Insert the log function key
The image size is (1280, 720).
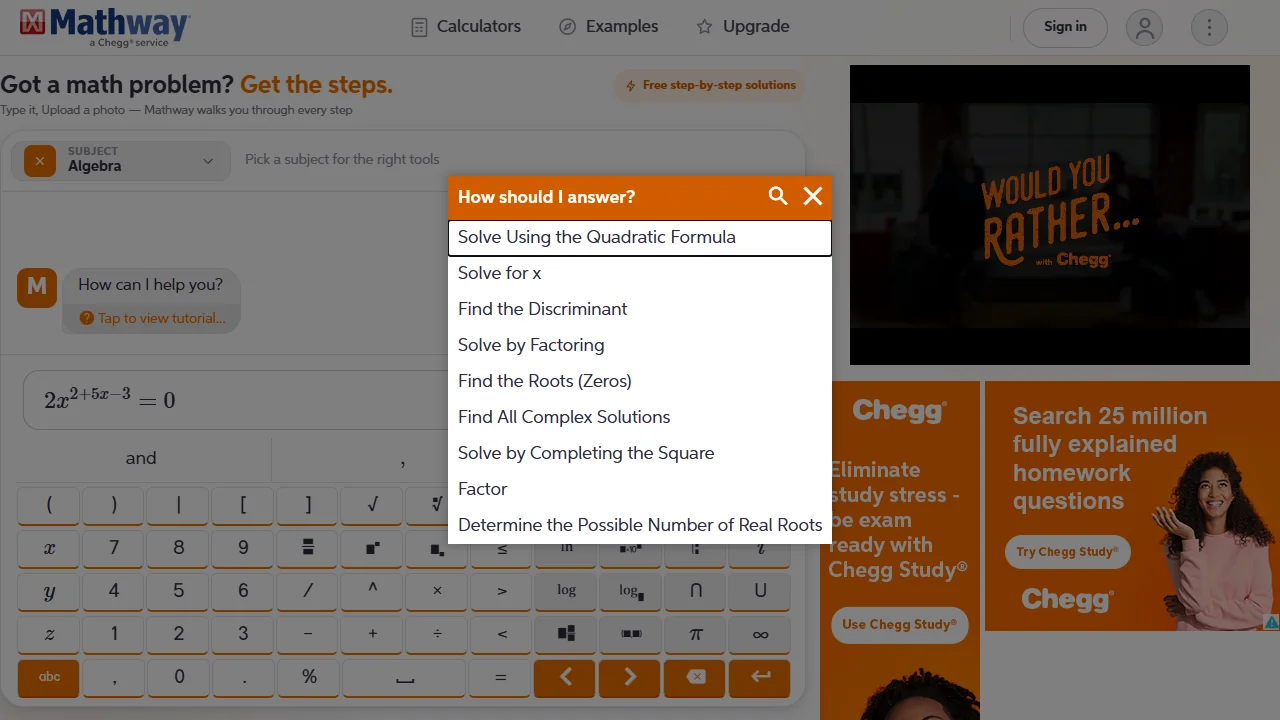click(566, 591)
